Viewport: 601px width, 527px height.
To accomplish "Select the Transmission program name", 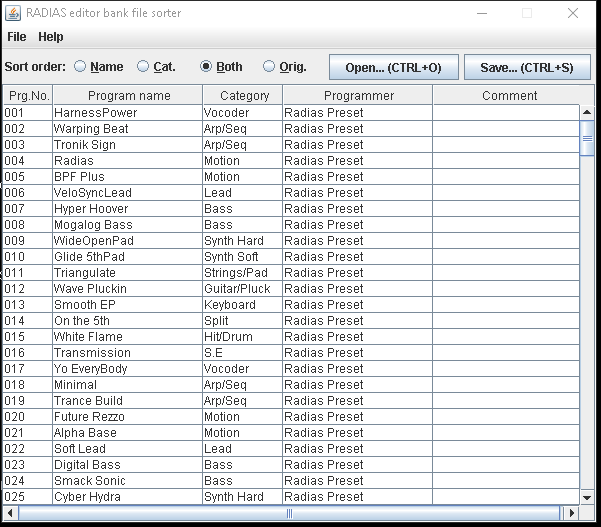I will point(127,353).
